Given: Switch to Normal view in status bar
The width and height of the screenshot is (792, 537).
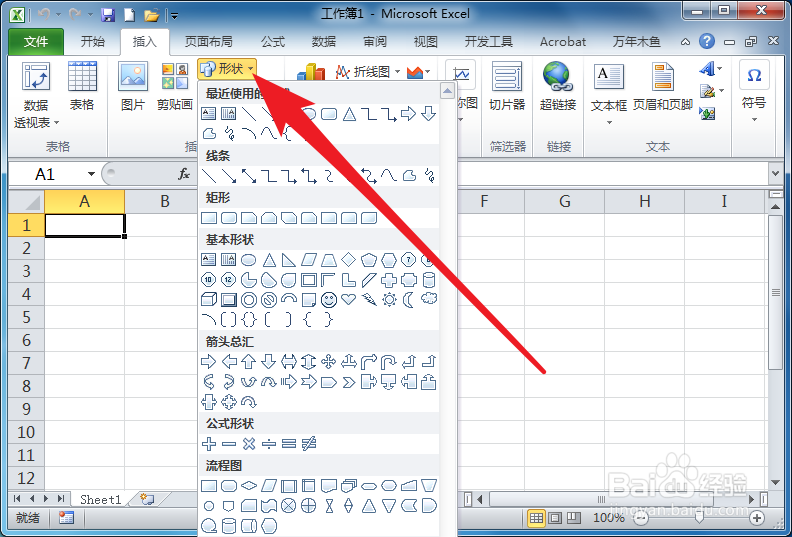Looking at the screenshot, I should [x=536, y=518].
